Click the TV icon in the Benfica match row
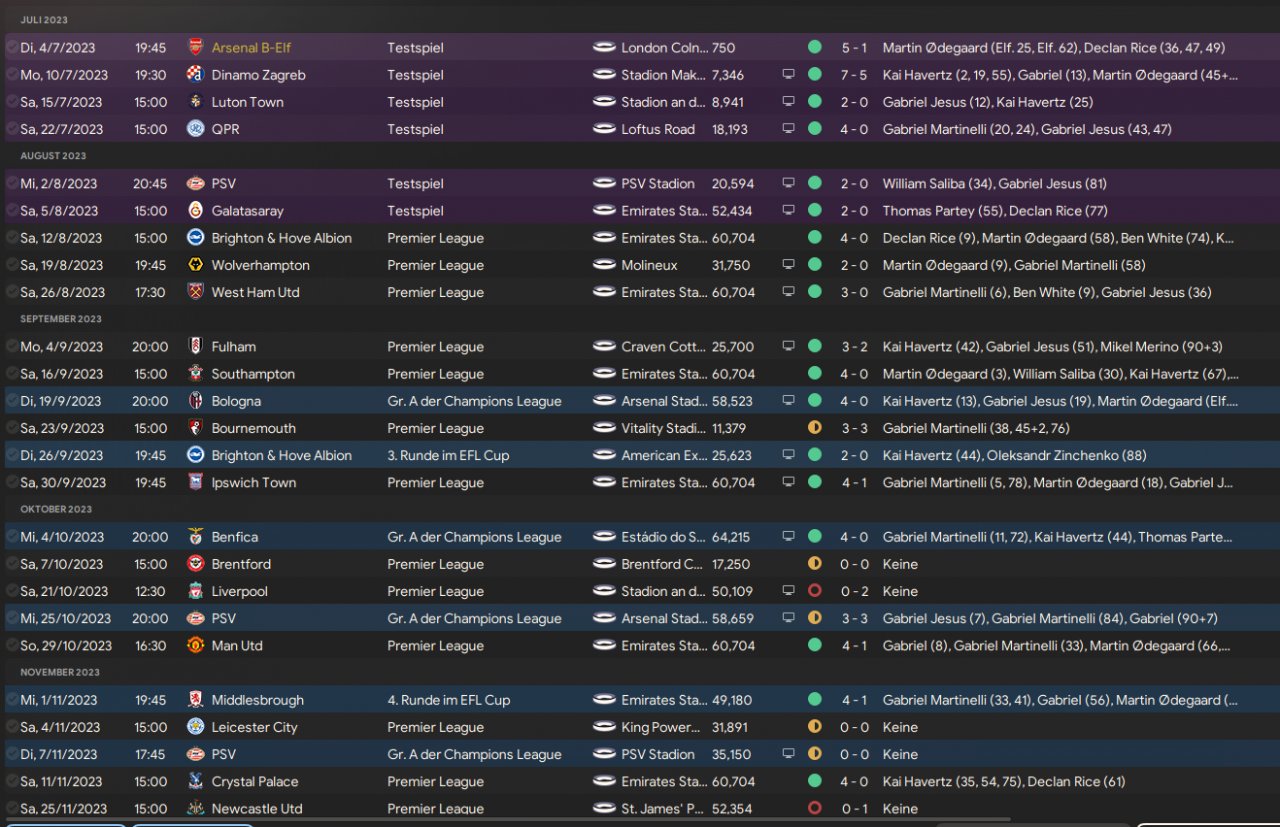1280x827 pixels. click(788, 537)
